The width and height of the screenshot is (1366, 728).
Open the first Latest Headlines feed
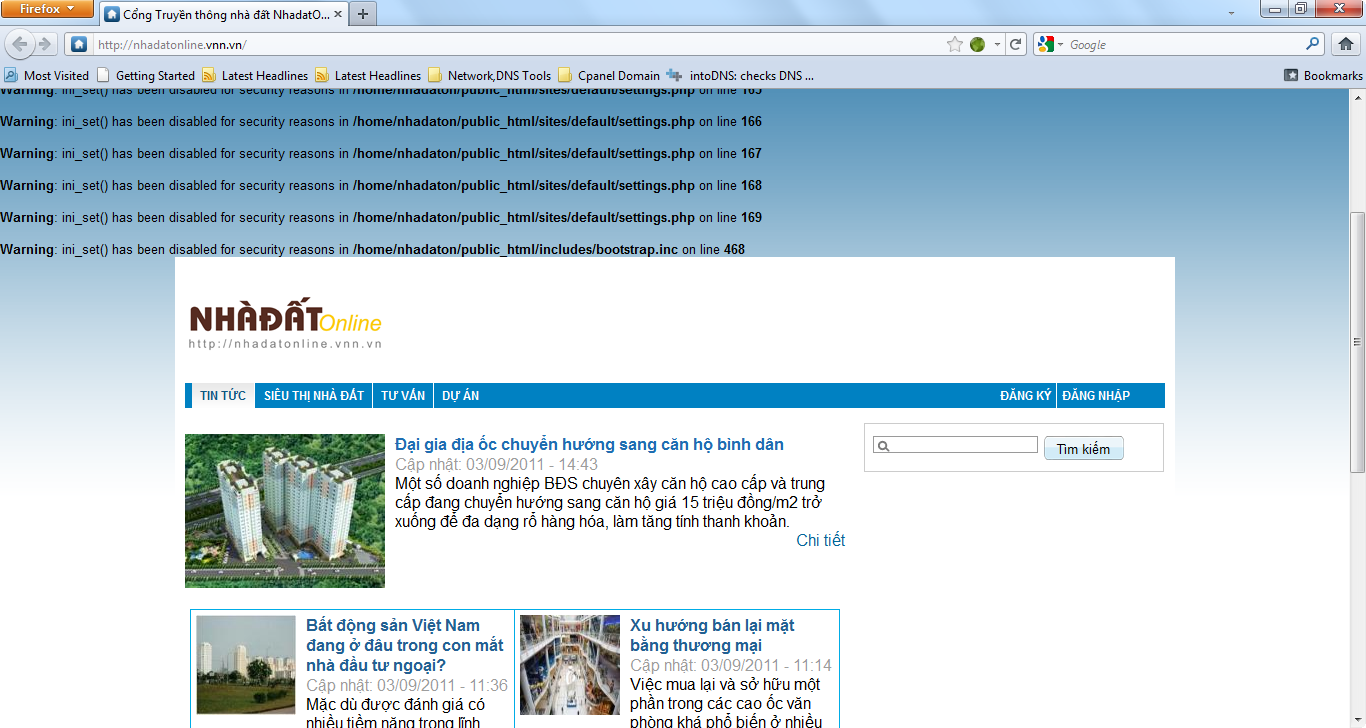click(x=255, y=75)
